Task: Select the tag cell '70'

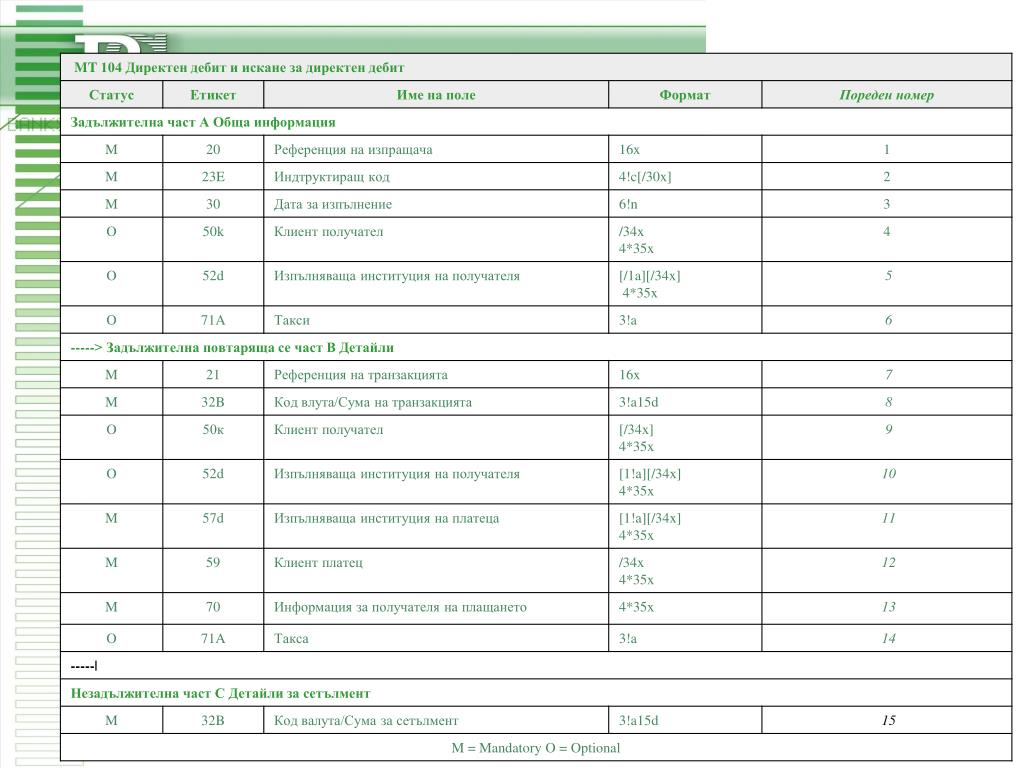Action: pos(213,607)
